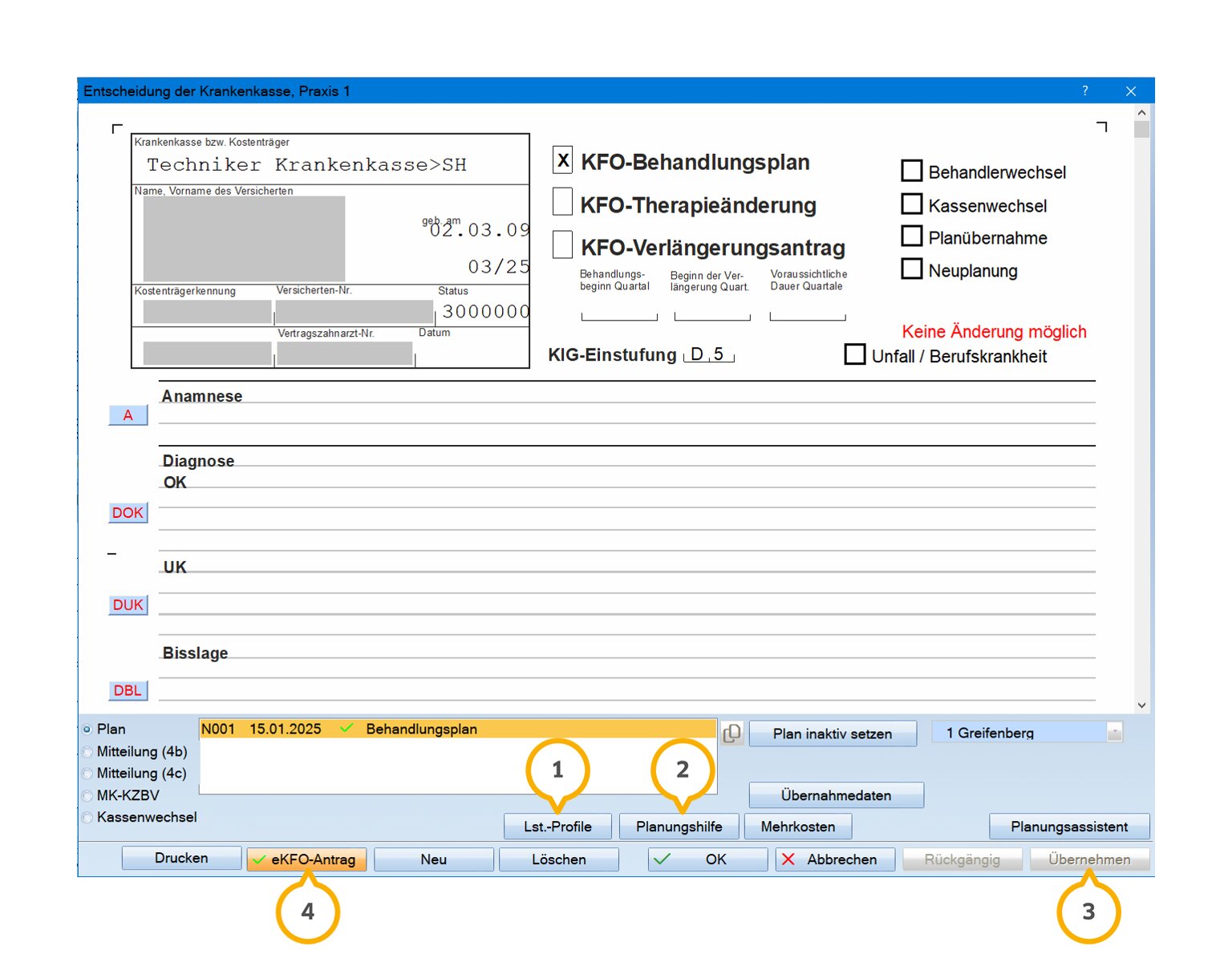The image size is (1232, 954).
Task: Click the Planungshilfe button
Action: (x=679, y=827)
